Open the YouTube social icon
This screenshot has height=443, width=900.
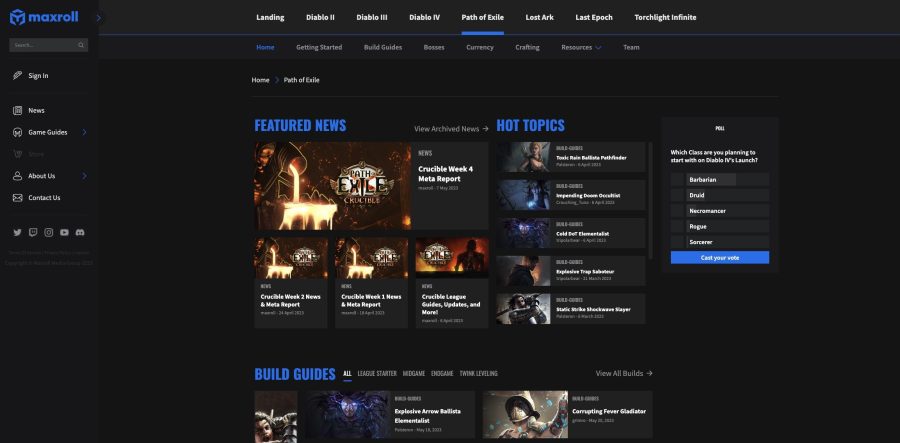64,232
